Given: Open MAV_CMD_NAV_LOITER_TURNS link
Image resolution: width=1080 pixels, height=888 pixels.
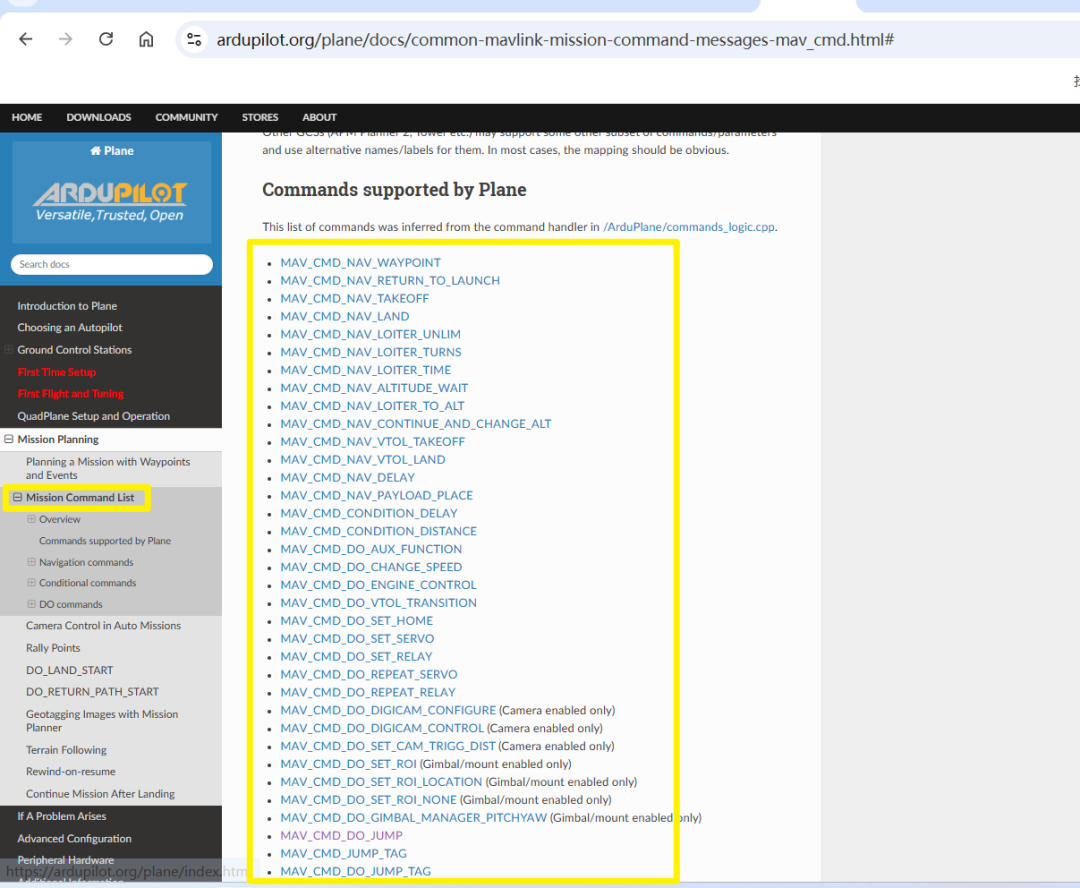Looking at the screenshot, I should coord(371,352).
